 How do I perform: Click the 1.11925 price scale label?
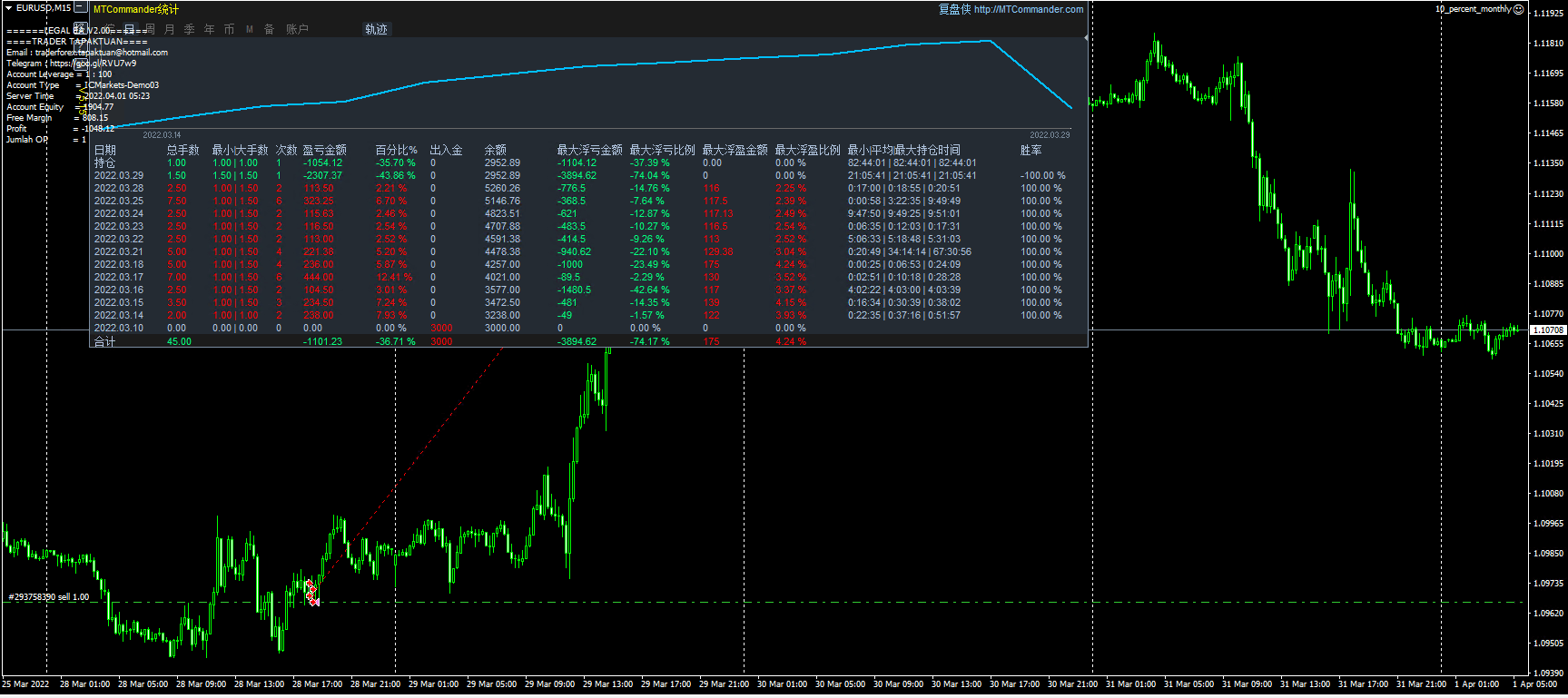pos(1548,13)
